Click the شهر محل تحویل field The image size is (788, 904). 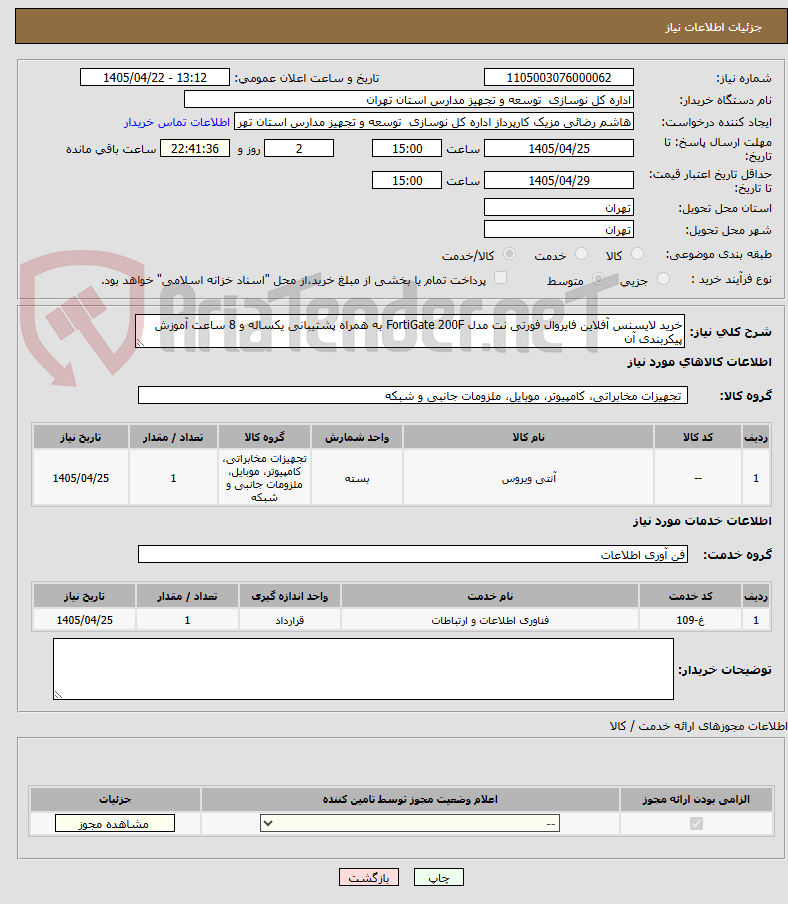click(559, 229)
